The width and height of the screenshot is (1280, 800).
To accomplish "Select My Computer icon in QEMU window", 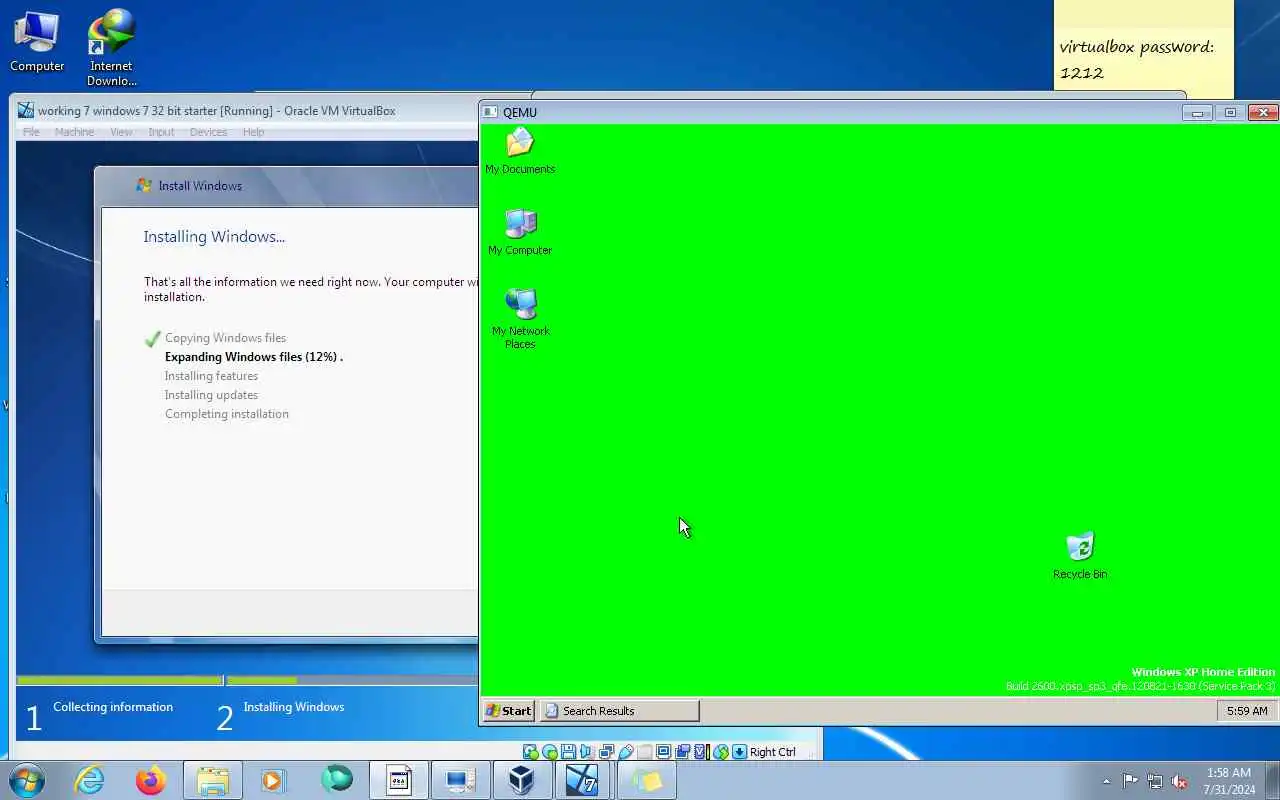I will 520,232.
